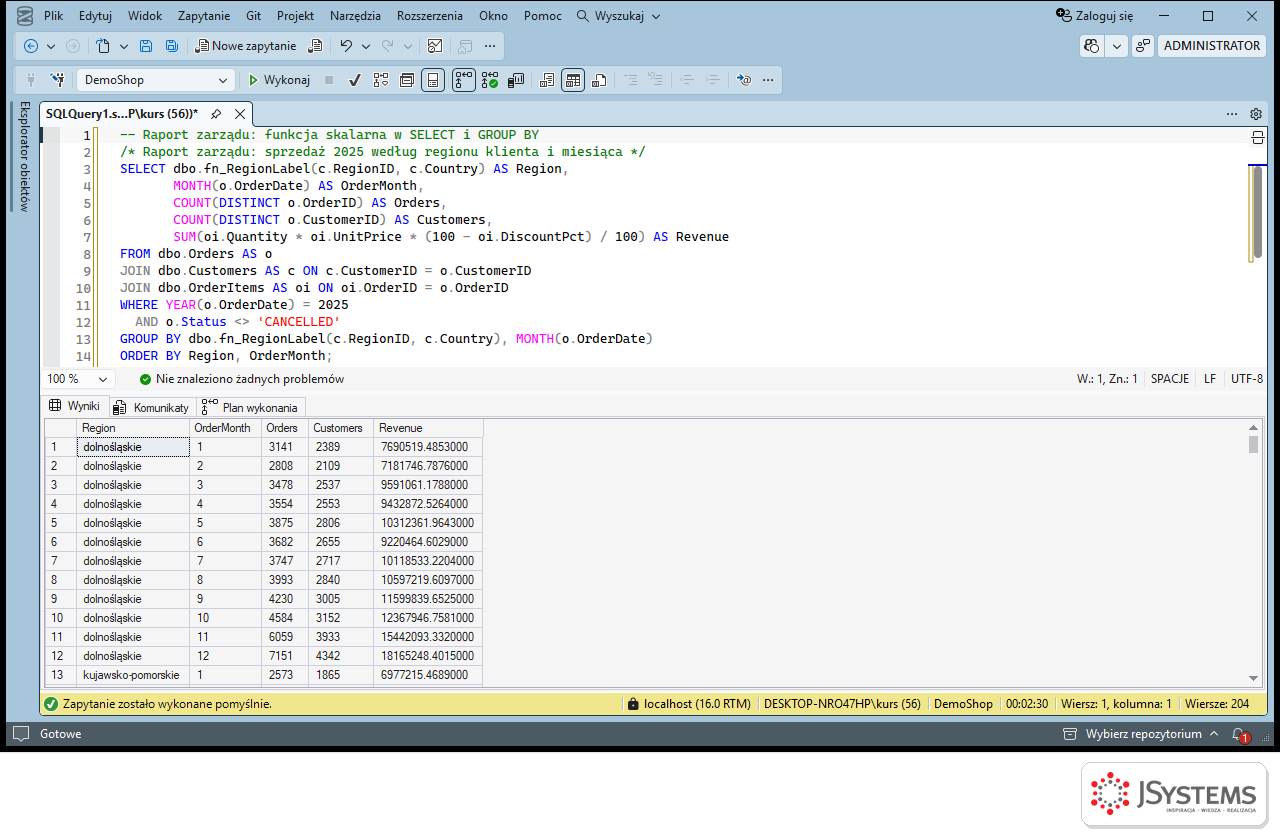1280x835 pixels.
Task: Switch output to Results to Grid
Action: pos(572,80)
